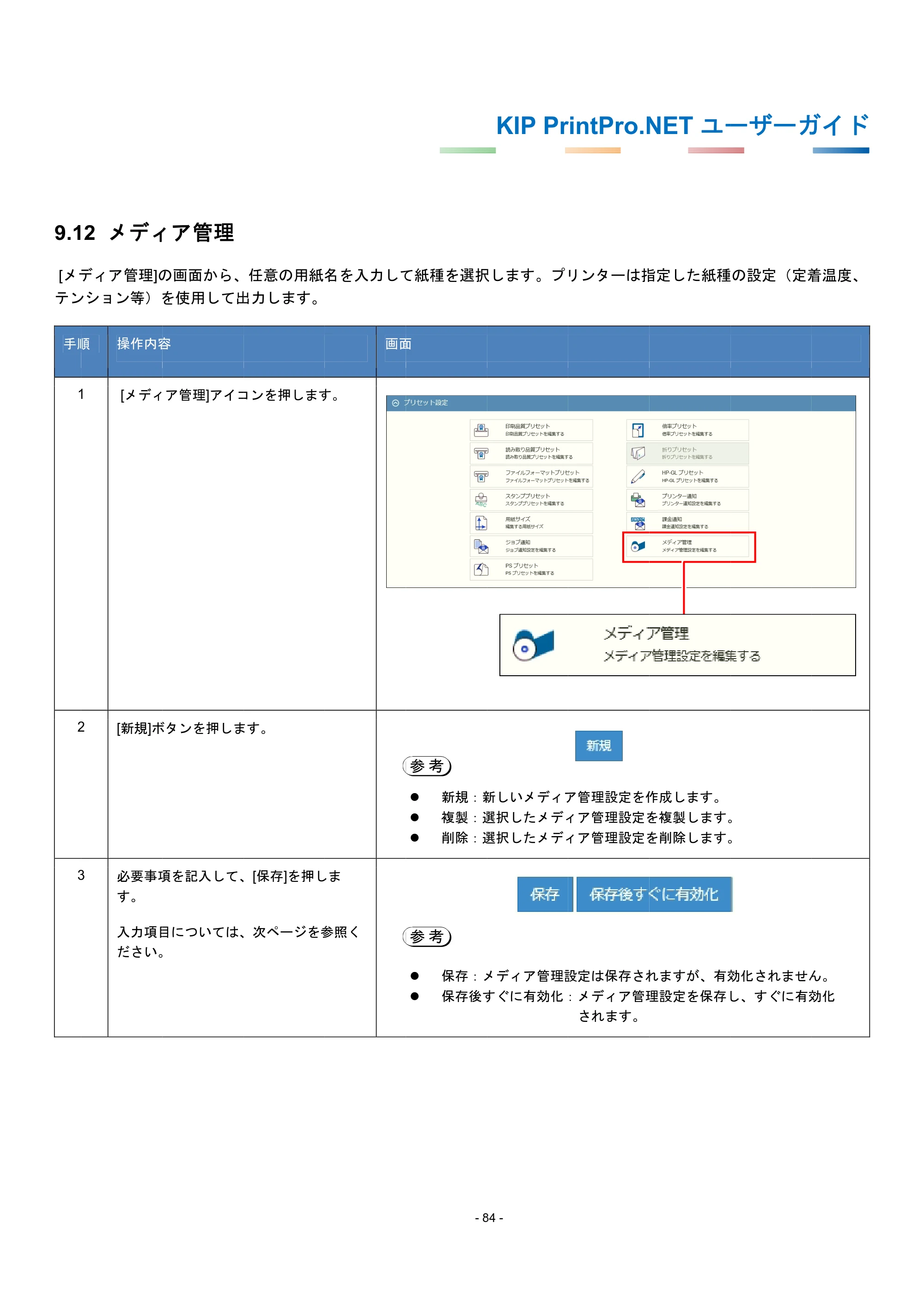This screenshot has height=1308, width=924.
Task: Click the enlarged メディア管理設定を編集する text
Action: [681, 656]
